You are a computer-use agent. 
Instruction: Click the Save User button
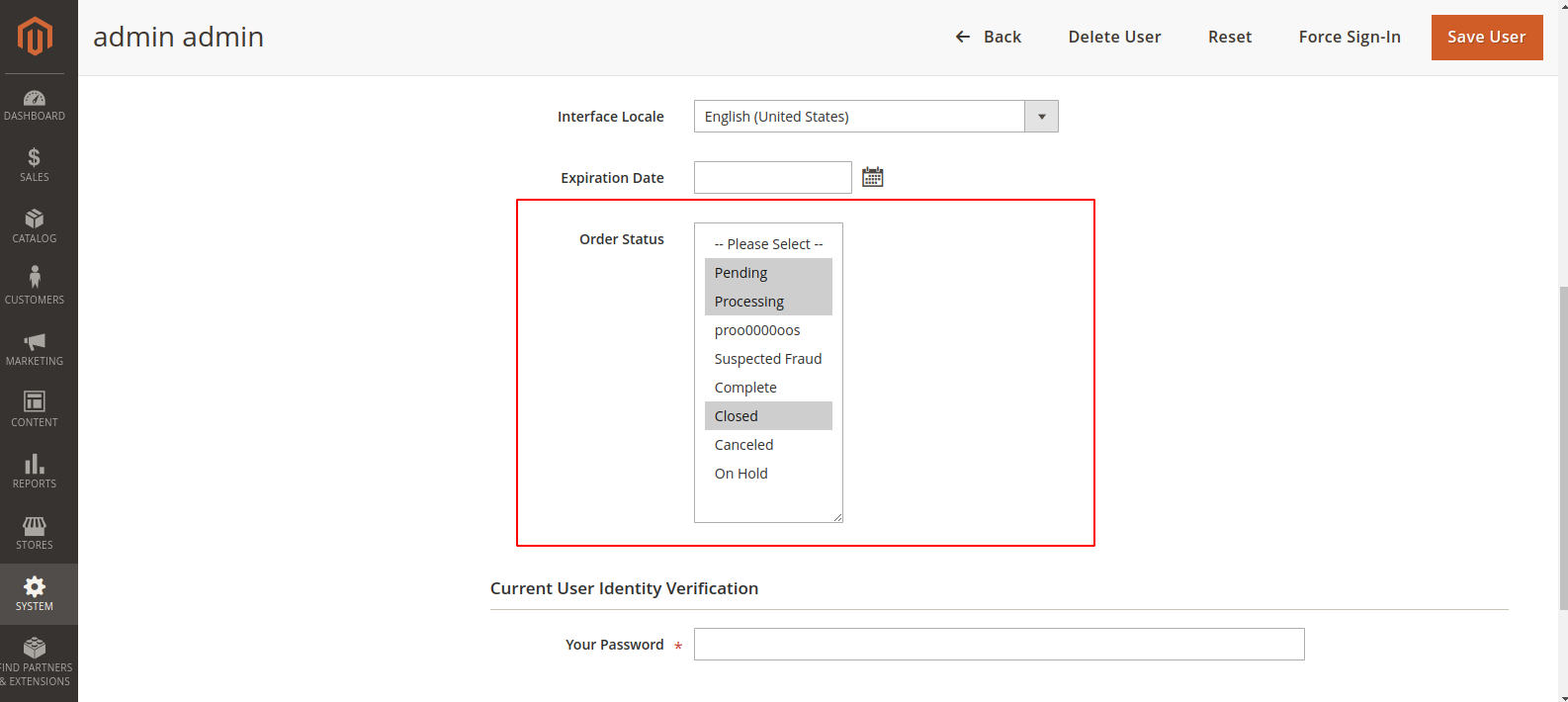pyautogui.click(x=1487, y=38)
